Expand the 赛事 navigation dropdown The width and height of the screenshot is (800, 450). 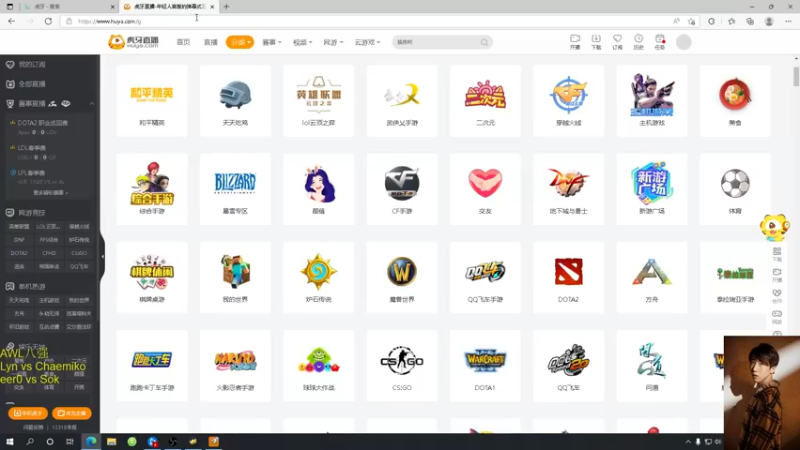tap(272, 42)
